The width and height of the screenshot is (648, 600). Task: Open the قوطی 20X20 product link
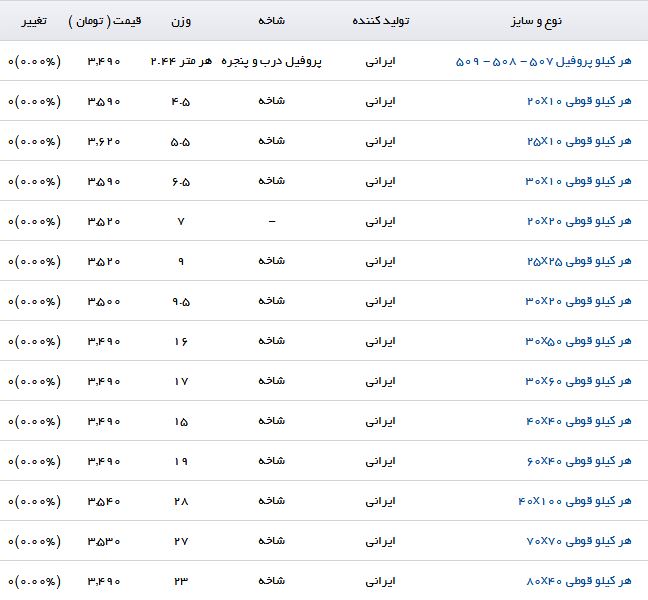point(579,221)
